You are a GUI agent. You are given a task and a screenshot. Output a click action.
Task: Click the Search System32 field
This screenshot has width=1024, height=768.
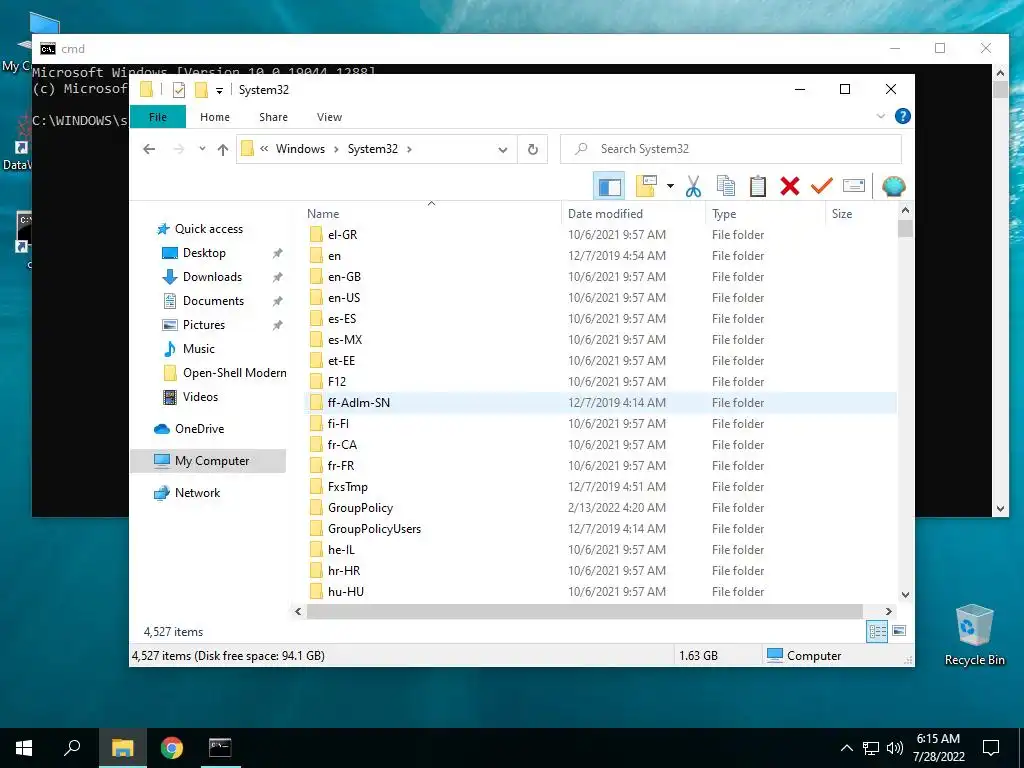click(x=731, y=149)
